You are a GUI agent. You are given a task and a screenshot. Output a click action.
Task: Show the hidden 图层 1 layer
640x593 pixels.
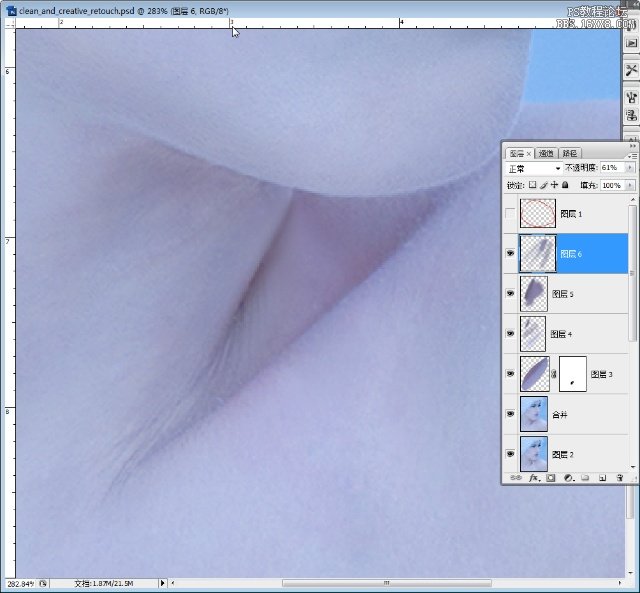tap(510, 213)
